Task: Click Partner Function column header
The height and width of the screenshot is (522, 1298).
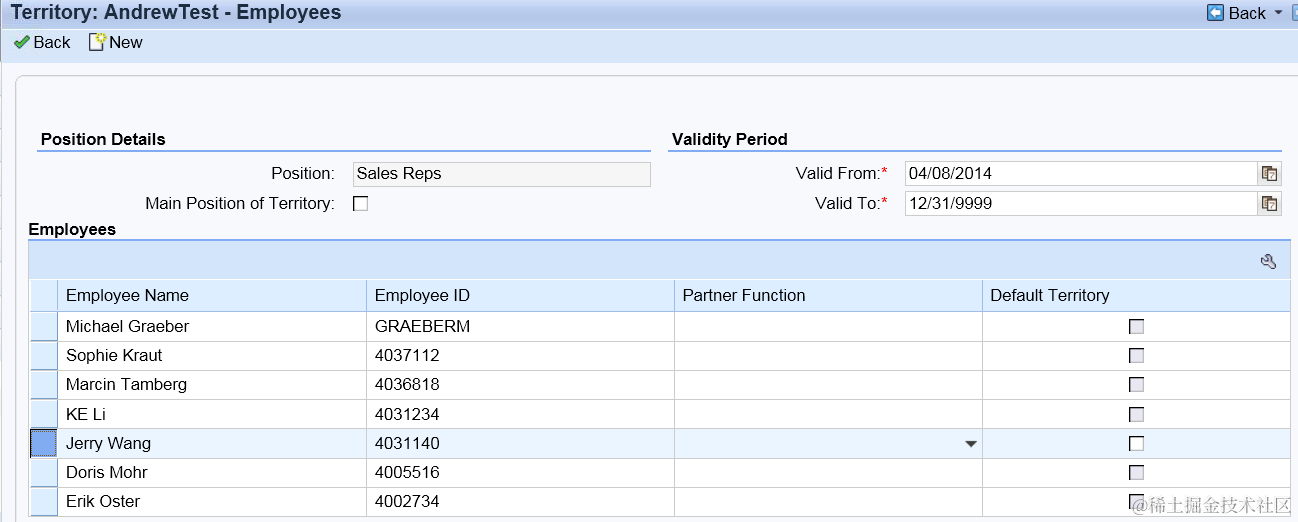Action: [828, 295]
